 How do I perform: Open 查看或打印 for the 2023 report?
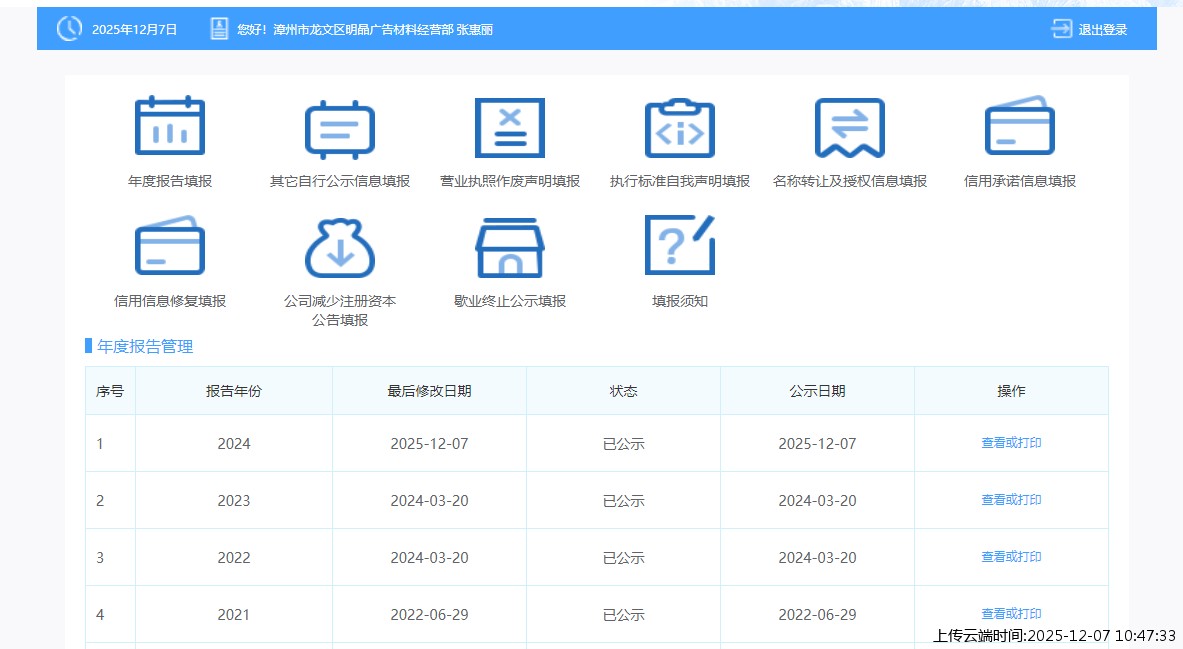[1011, 500]
